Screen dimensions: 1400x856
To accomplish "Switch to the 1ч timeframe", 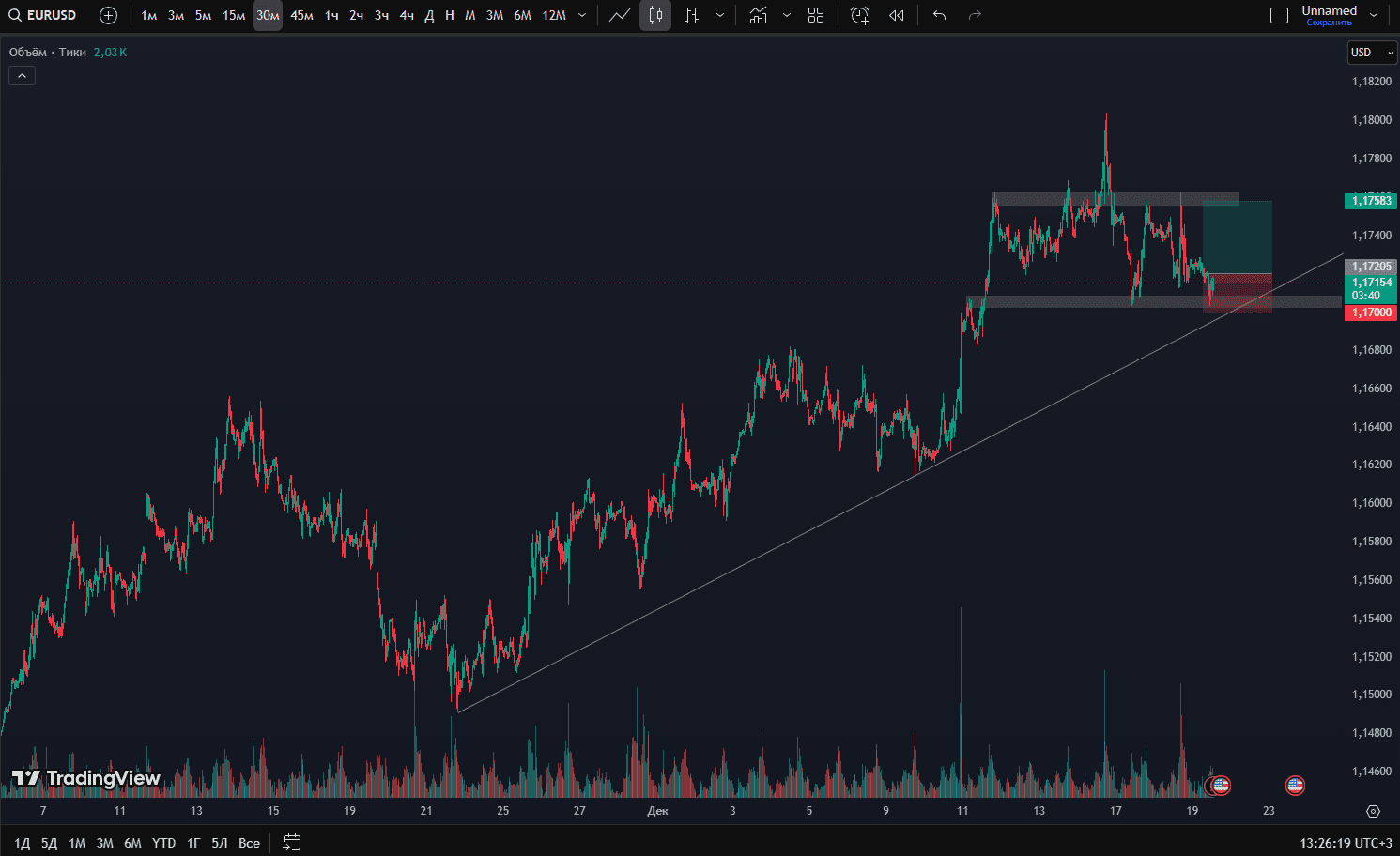I will tap(331, 15).
